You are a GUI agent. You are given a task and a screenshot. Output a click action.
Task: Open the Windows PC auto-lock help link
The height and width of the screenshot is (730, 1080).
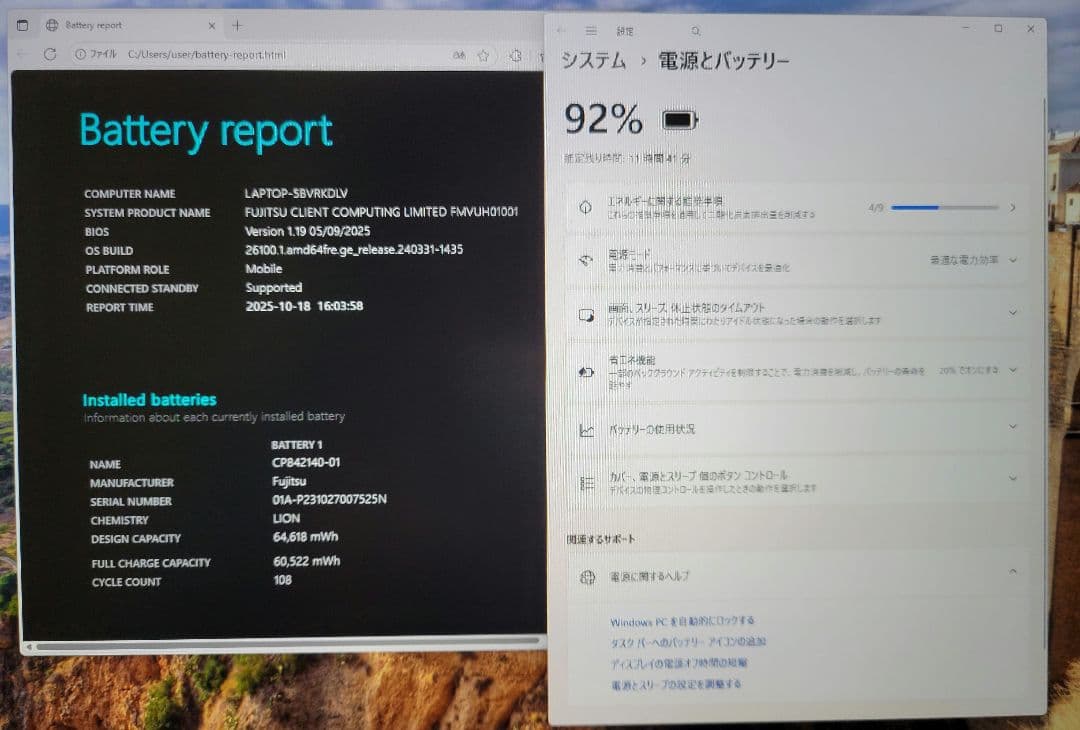pos(680,621)
